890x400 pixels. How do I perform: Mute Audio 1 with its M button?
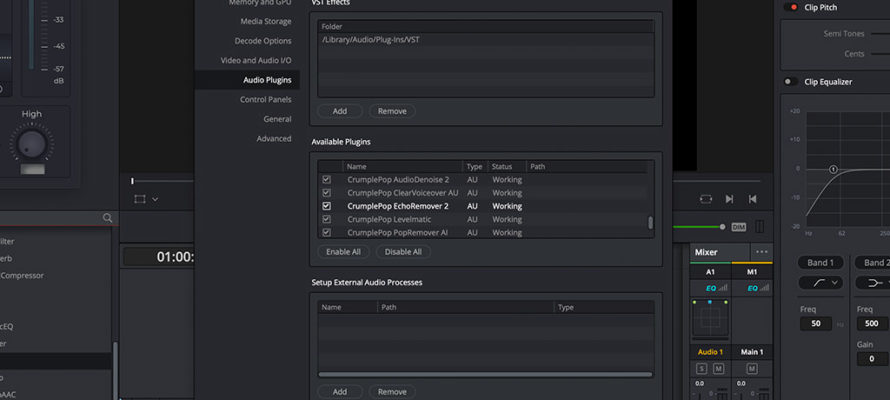click(719, 369)
